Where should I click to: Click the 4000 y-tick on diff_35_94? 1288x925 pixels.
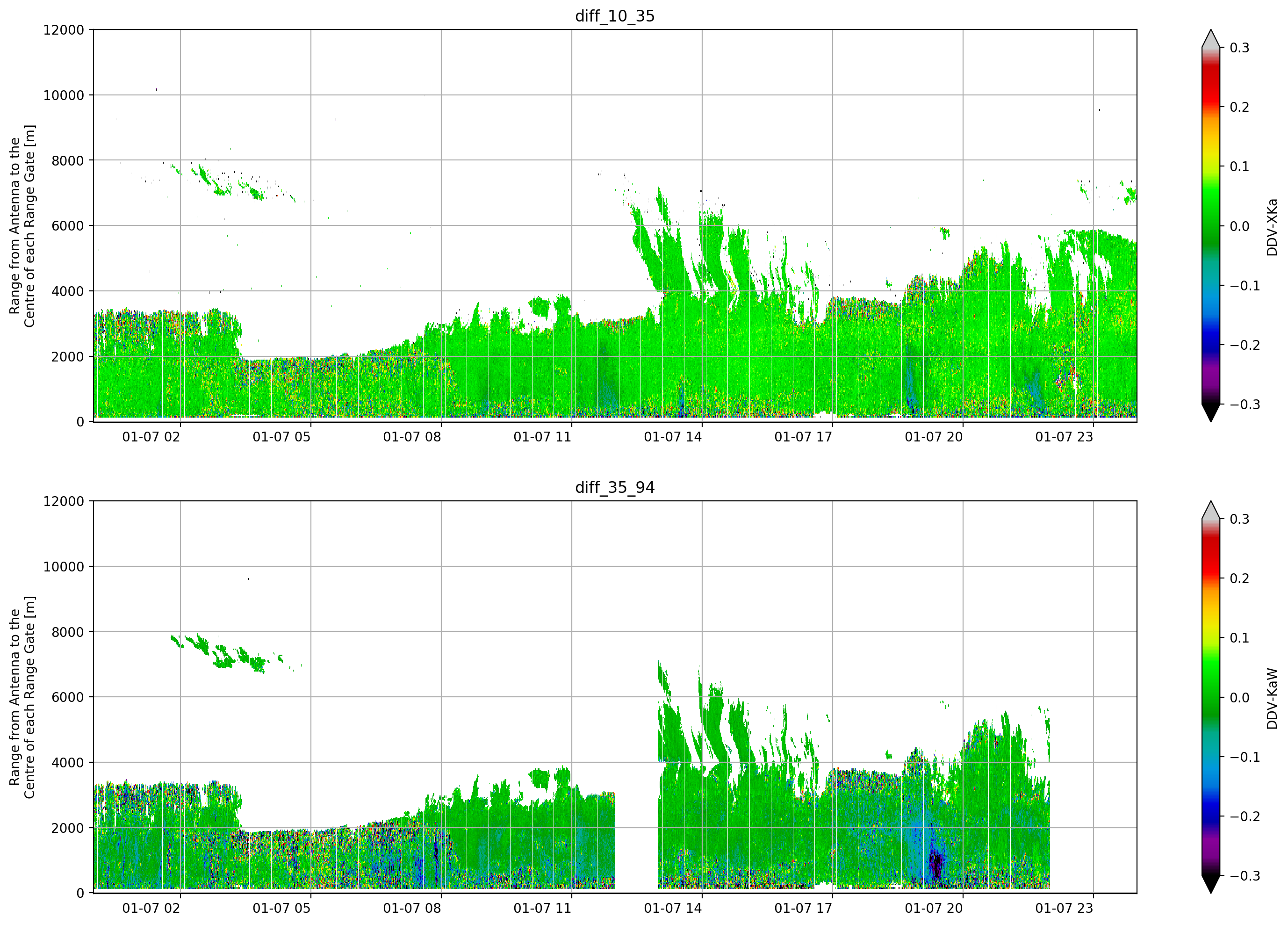coord(68,763)
